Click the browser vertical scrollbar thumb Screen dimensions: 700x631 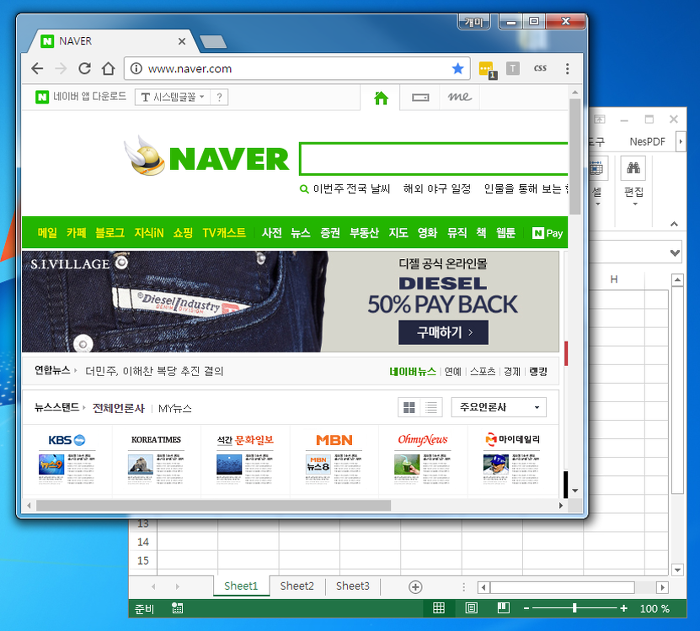tap(575, 156)
